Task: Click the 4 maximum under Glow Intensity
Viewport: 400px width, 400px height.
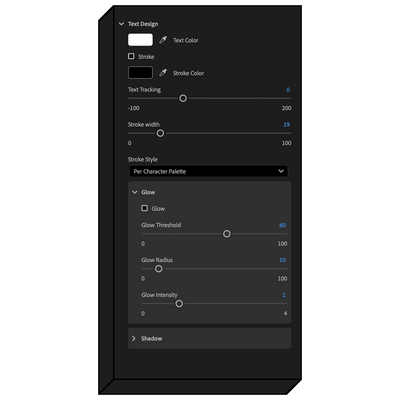Action: (285, 313)
